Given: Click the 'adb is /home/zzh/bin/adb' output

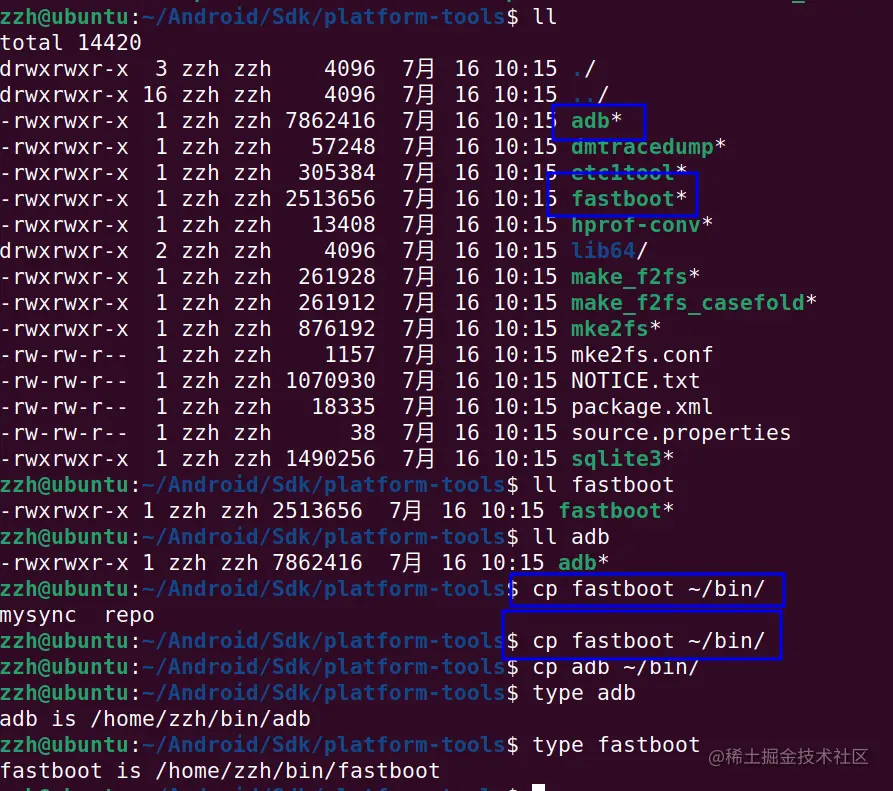Looking at the screenshot, I should click(x=155, y=719).
